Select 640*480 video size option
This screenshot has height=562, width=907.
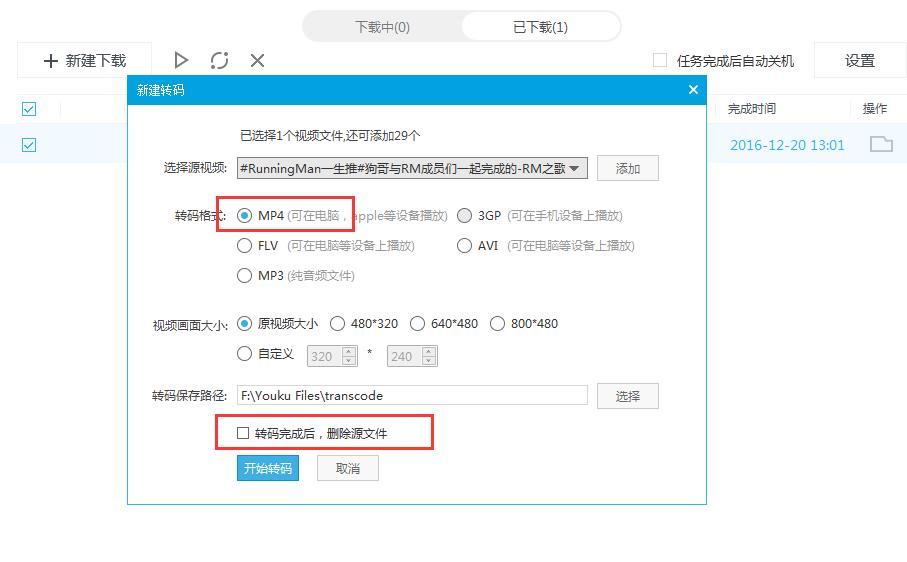(417, 323)
